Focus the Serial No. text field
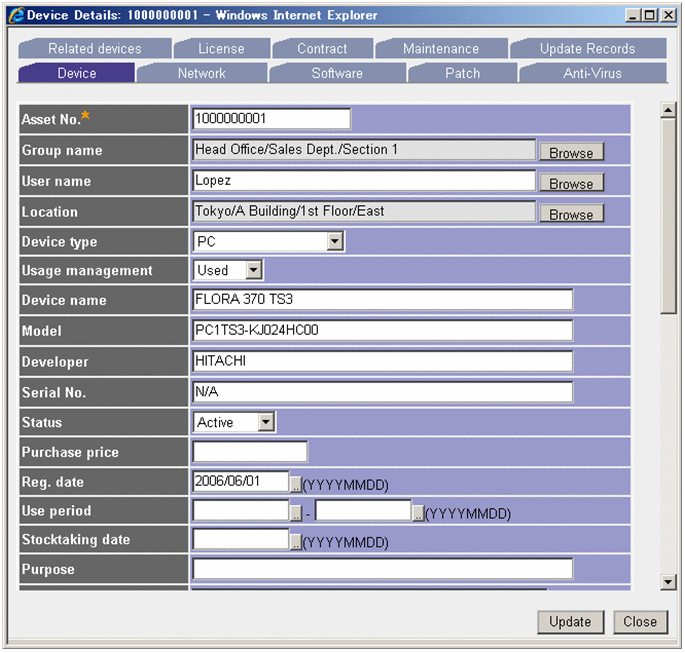This screenshot has height=653, width=685. click(382, 392)
